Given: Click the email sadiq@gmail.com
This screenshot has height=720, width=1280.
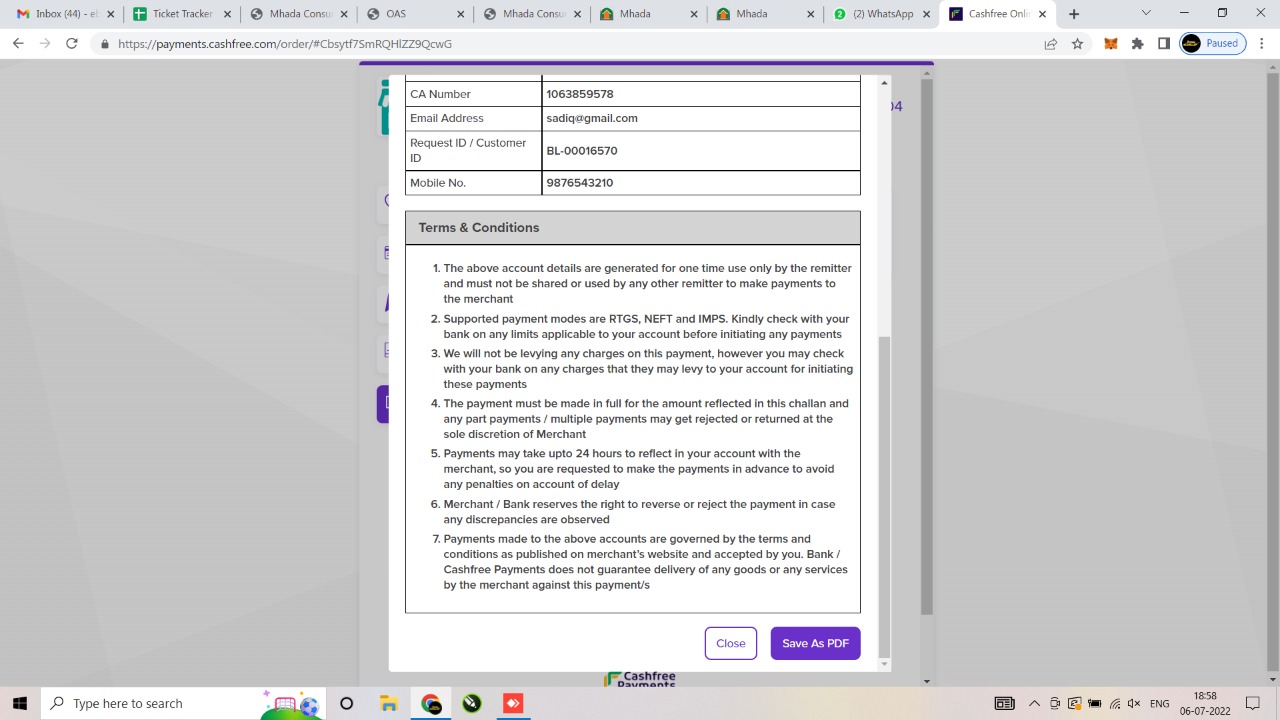Looking at the screenshot, I should tap(592, 118).
